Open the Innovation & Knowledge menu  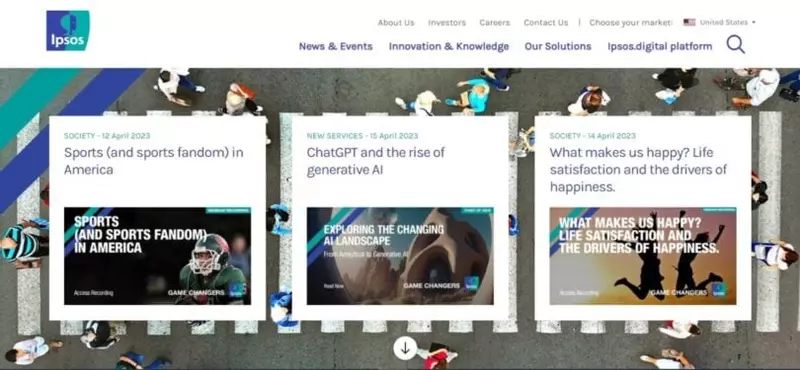[x=449, y=46]
